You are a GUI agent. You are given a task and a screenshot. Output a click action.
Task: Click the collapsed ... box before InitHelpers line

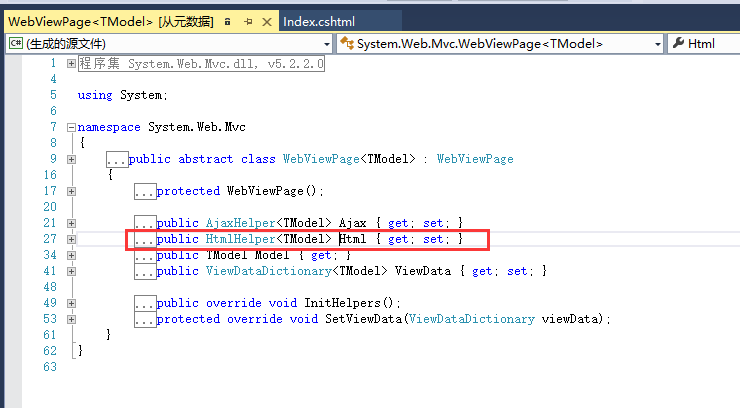click(x=145, y=304)
